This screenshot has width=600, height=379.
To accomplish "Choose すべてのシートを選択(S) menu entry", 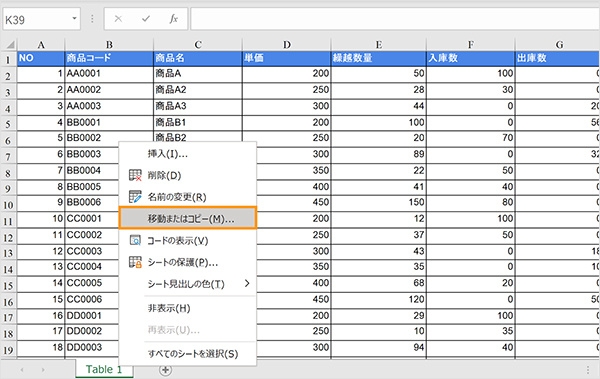I will 188,354.
